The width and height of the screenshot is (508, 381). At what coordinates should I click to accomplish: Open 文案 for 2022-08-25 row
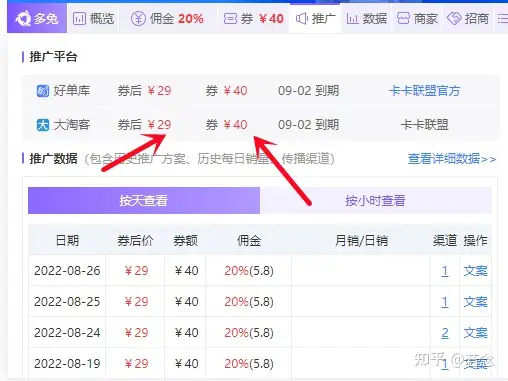[x=475, y=302]
